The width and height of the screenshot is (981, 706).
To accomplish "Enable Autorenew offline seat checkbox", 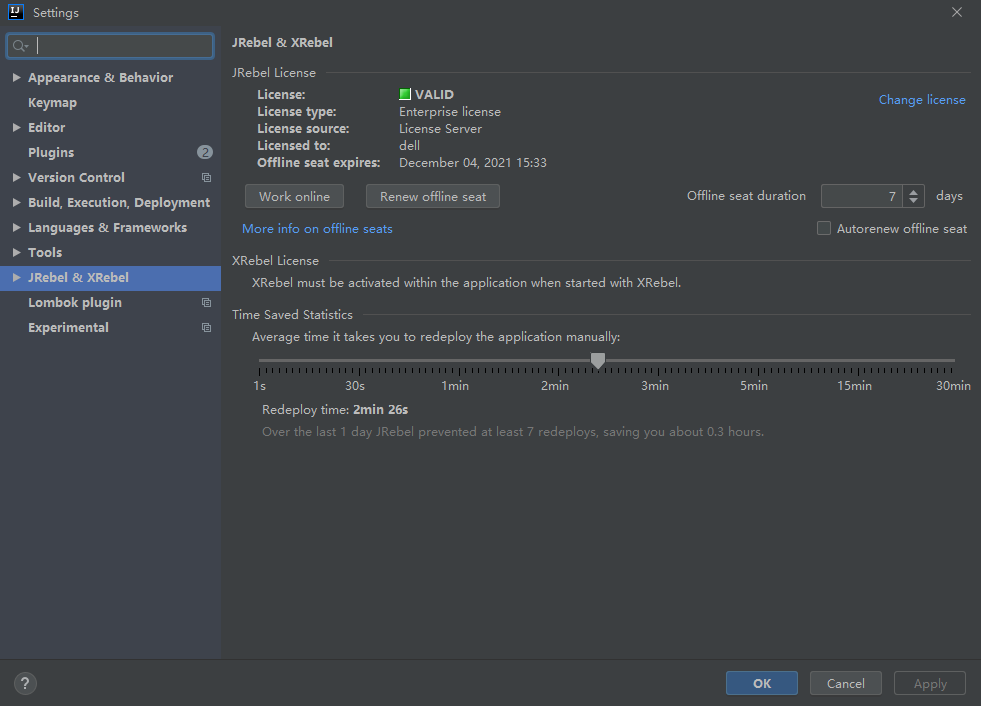I will 824,228.
